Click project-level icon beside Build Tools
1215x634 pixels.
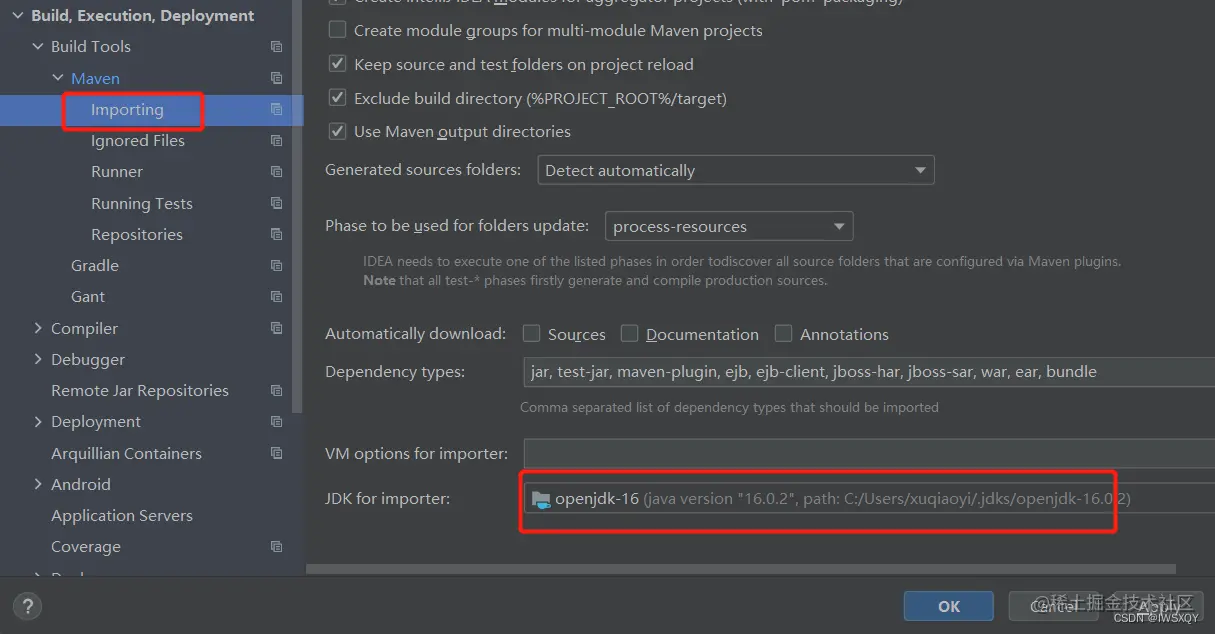point(277,47)
